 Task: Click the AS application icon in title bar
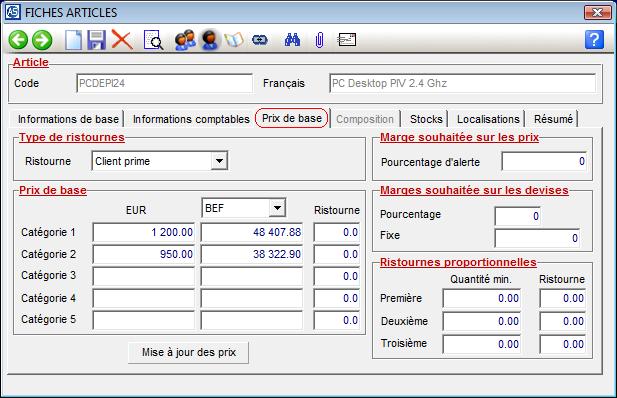click(x=13, y=12)
